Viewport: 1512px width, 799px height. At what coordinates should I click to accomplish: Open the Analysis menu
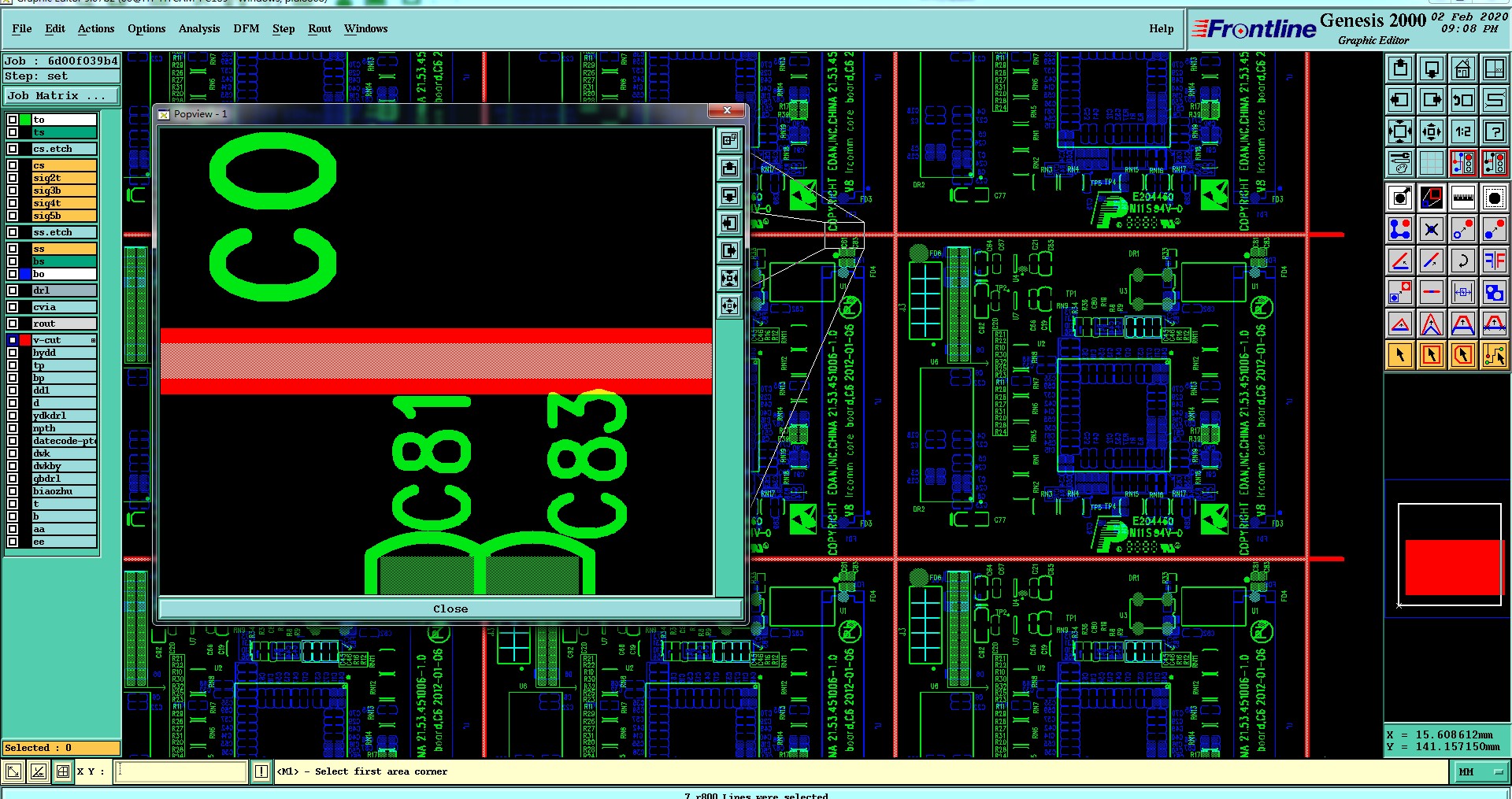199,28
